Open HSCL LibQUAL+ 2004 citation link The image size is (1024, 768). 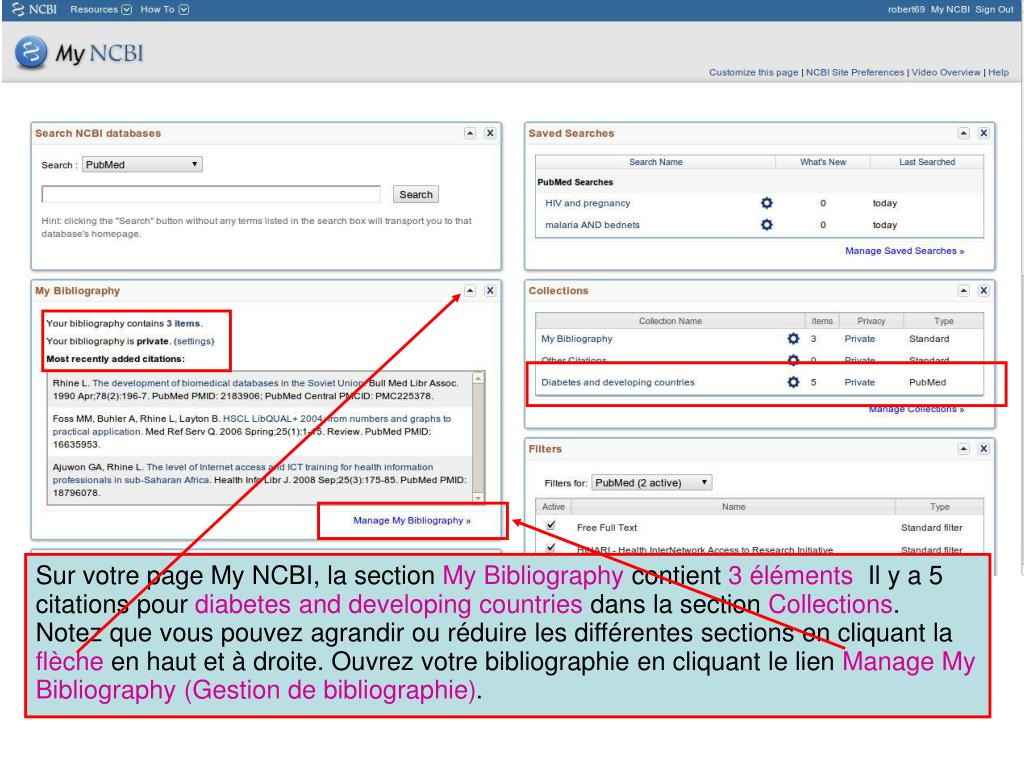tap(252, 424)
